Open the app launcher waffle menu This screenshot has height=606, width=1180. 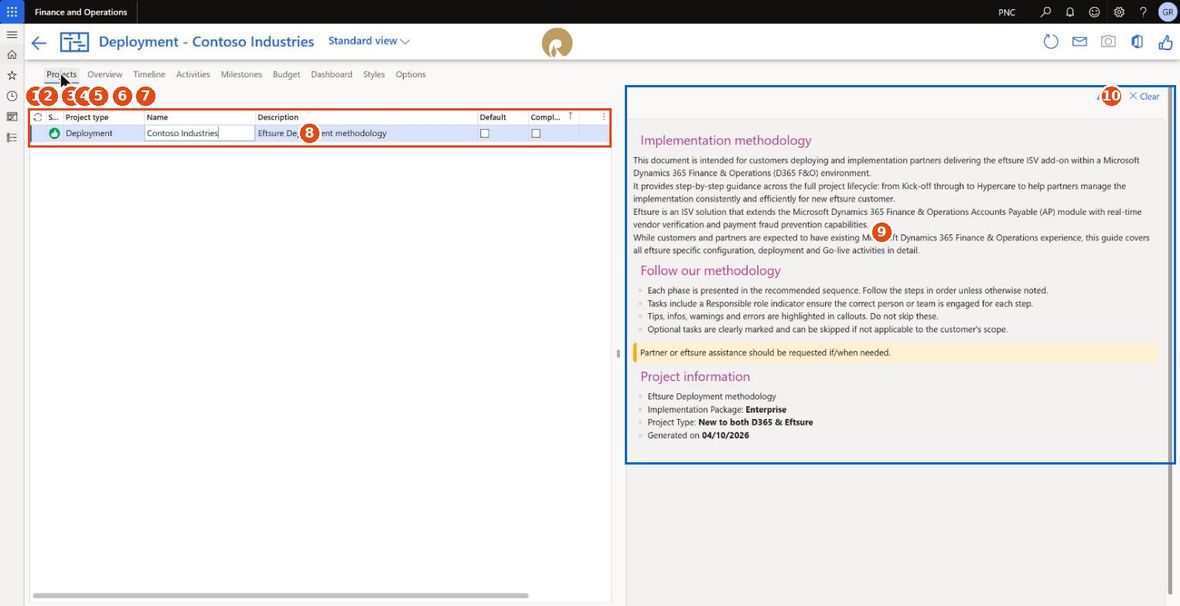12,12
